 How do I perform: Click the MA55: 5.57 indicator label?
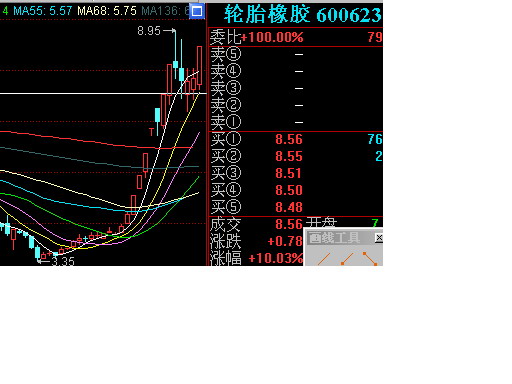click(43, 11)
